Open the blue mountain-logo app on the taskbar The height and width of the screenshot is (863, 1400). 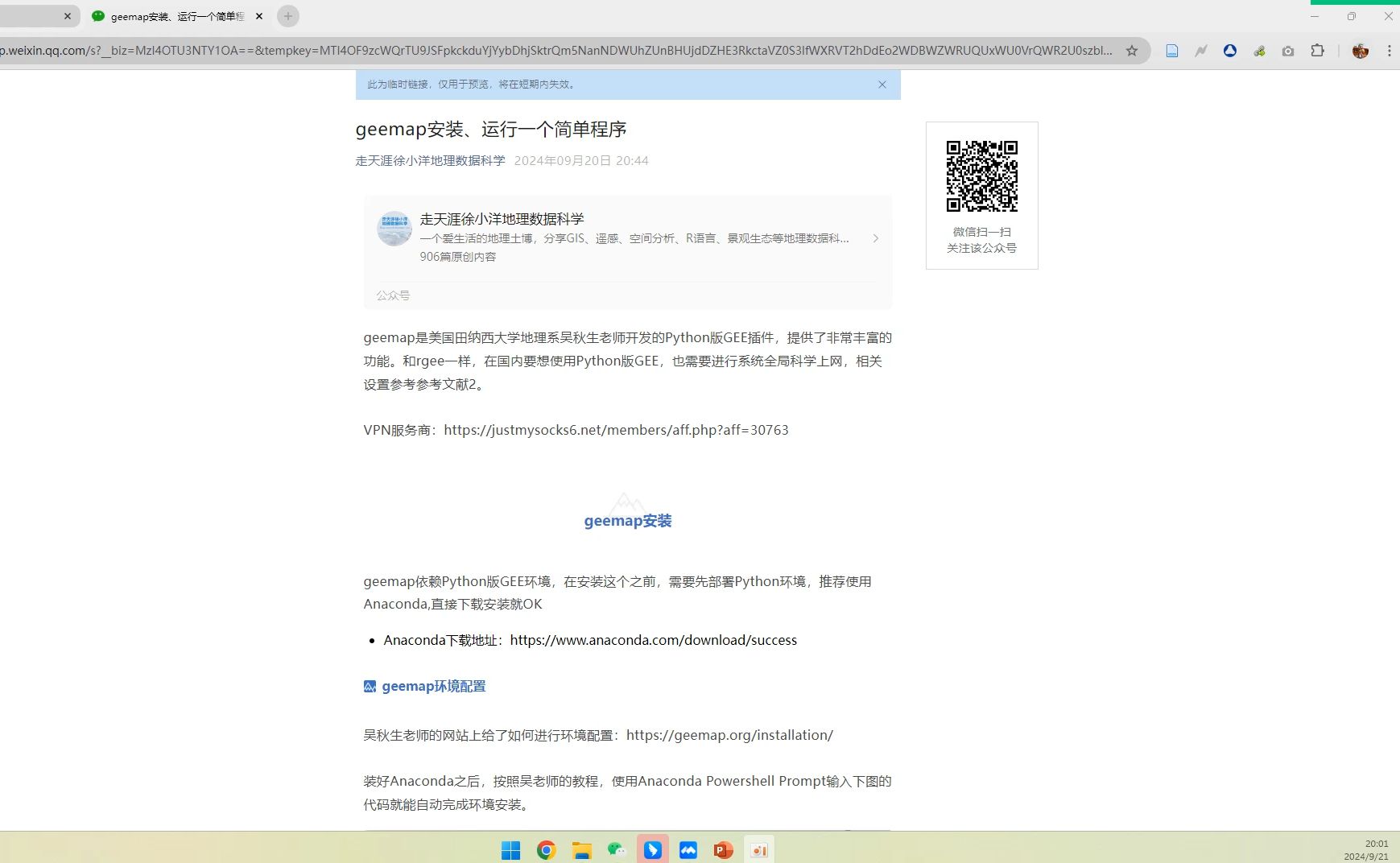click(x=688, y=850)
